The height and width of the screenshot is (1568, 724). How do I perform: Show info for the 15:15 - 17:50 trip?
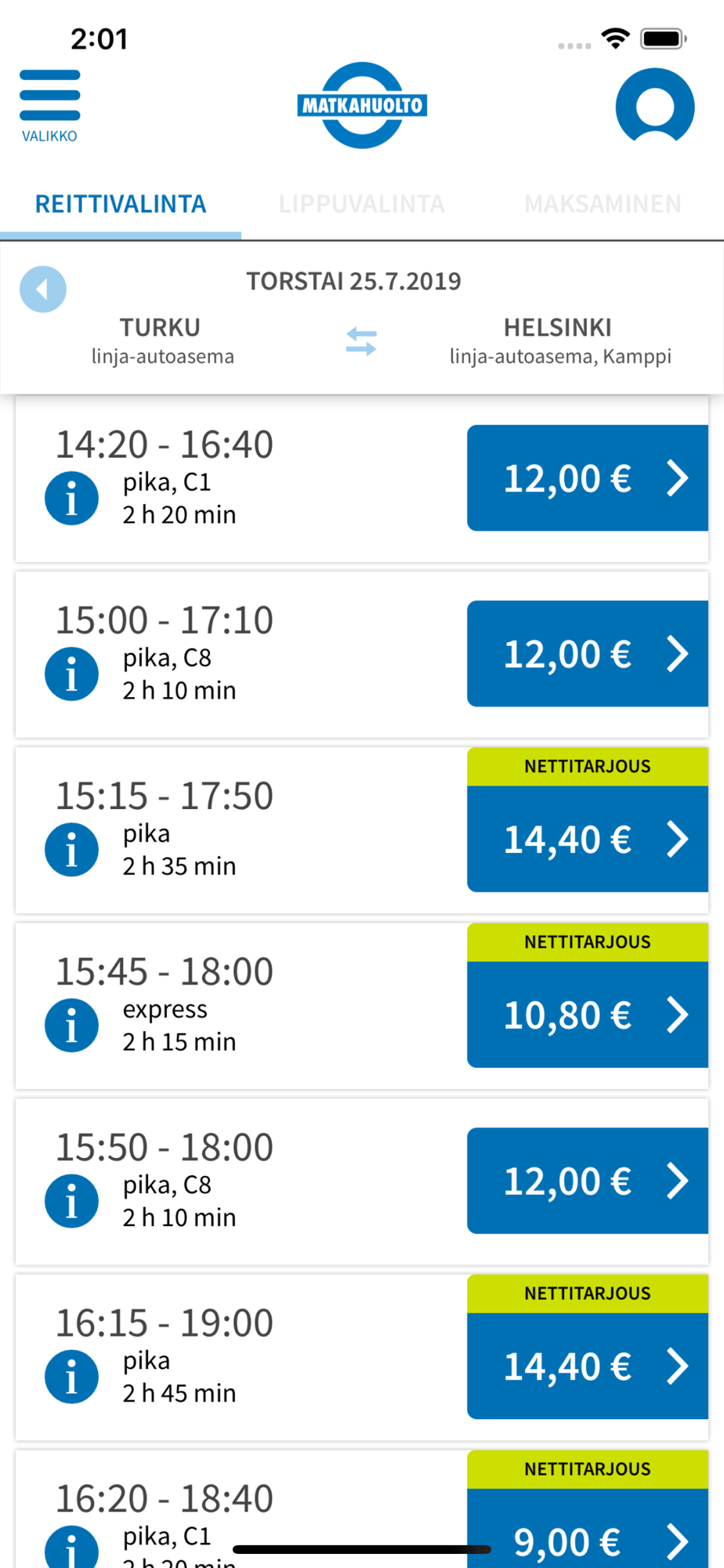71,849
